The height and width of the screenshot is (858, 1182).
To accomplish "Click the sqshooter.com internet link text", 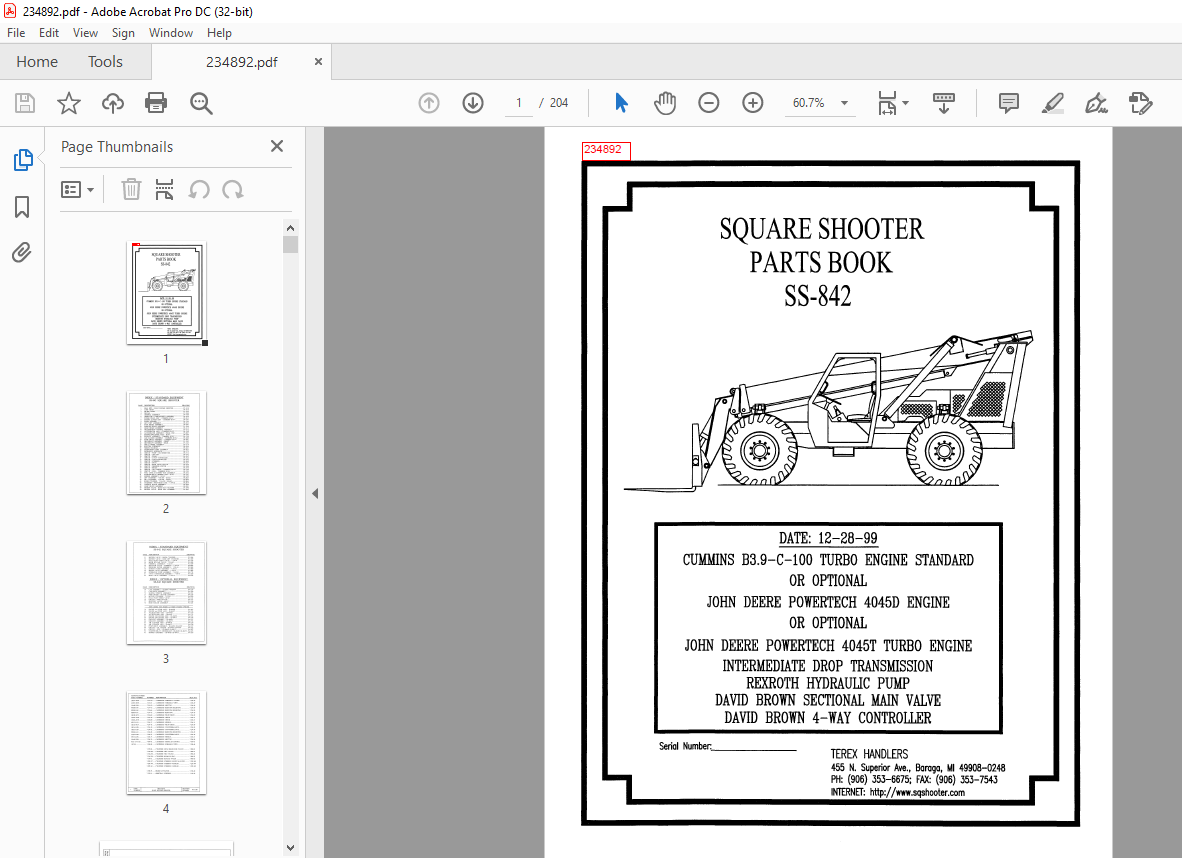I will click(x=917, y=792).
